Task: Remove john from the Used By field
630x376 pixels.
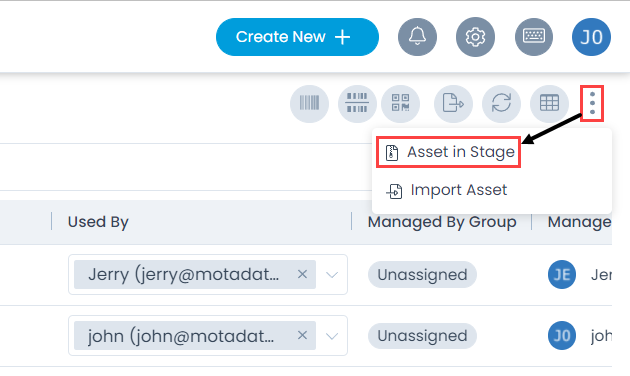Action: click(302, 335)
